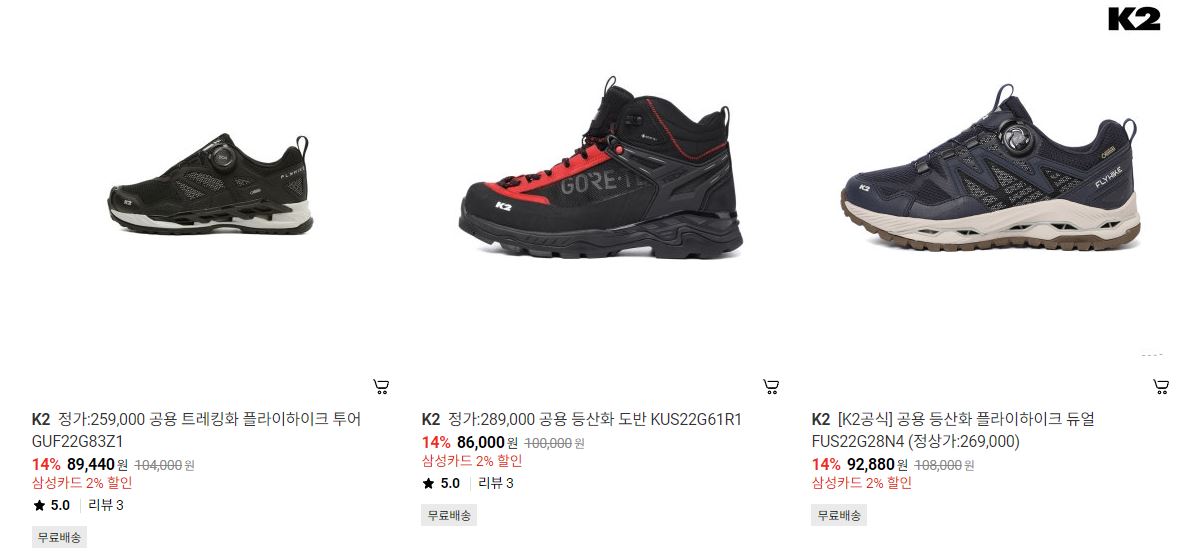Open product title FUS22G28N4 (정상가:269,000)
This screenshot has width=1188, height=554.
coord(953,430)
